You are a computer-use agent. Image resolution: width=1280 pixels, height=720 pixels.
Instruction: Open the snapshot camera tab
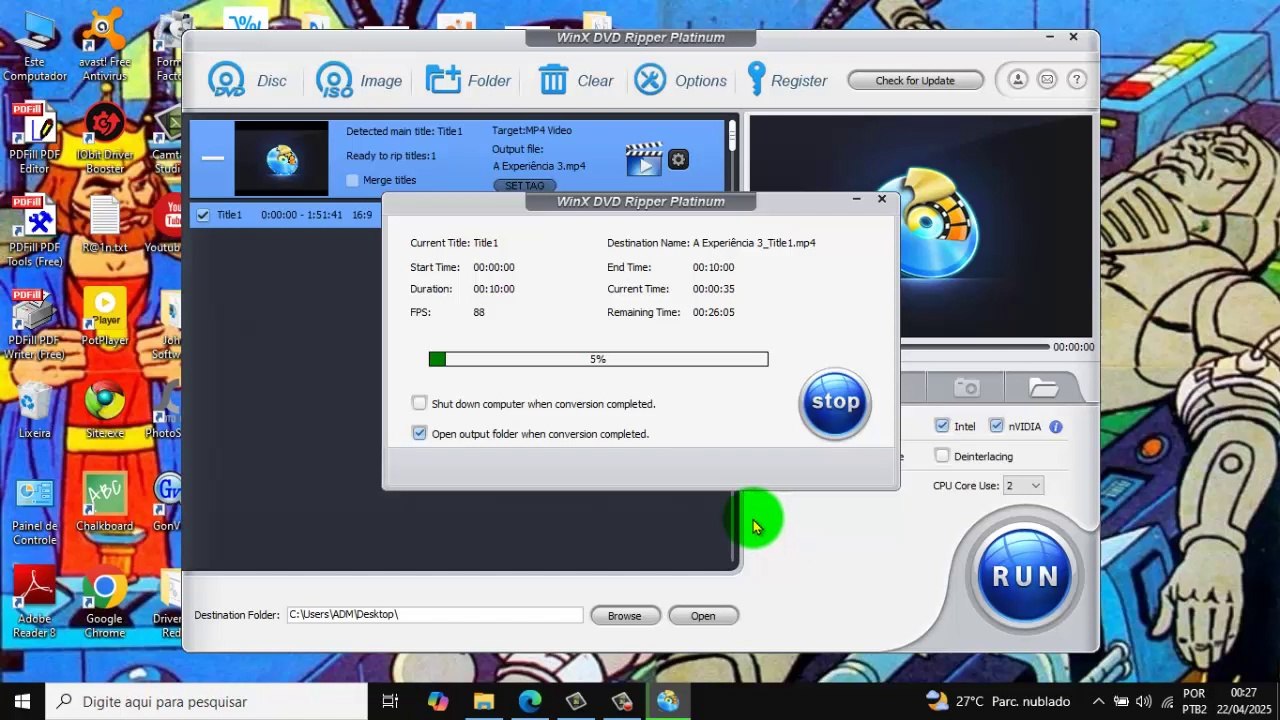966,388
